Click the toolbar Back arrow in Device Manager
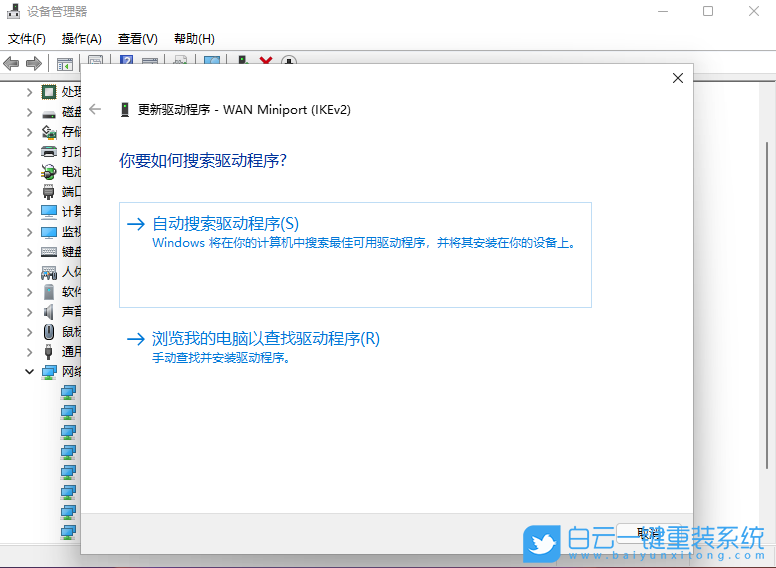Image resolution: width=776 pixels, height=568 pixels. pos(11,63)
